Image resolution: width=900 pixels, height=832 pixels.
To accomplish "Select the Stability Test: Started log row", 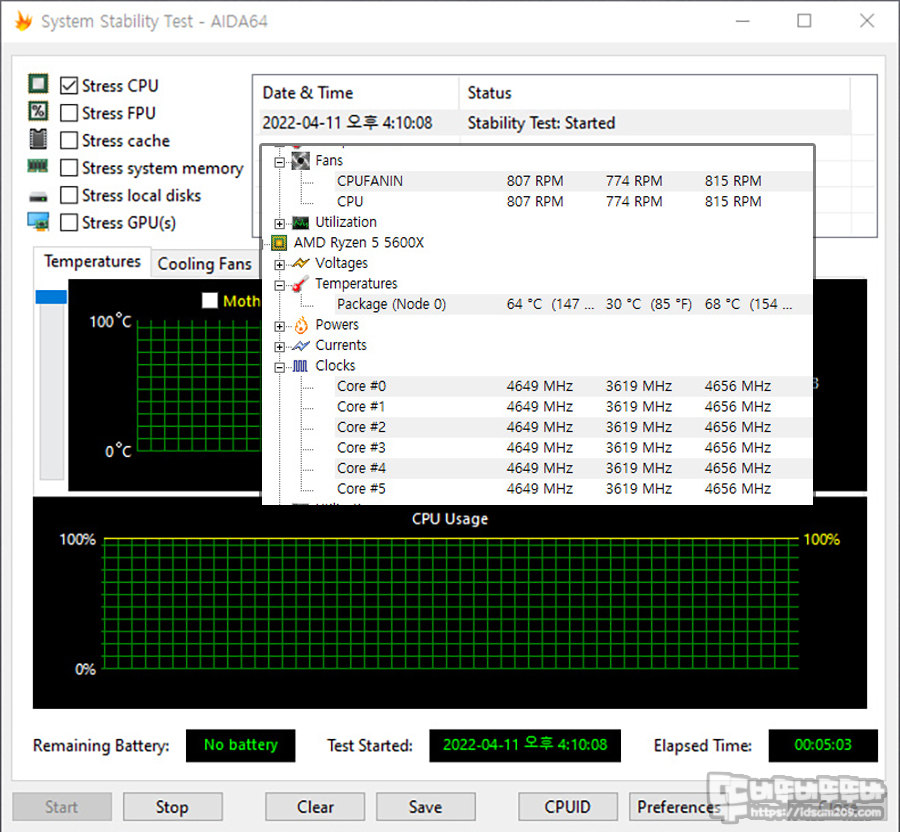I will click(554, 123).
